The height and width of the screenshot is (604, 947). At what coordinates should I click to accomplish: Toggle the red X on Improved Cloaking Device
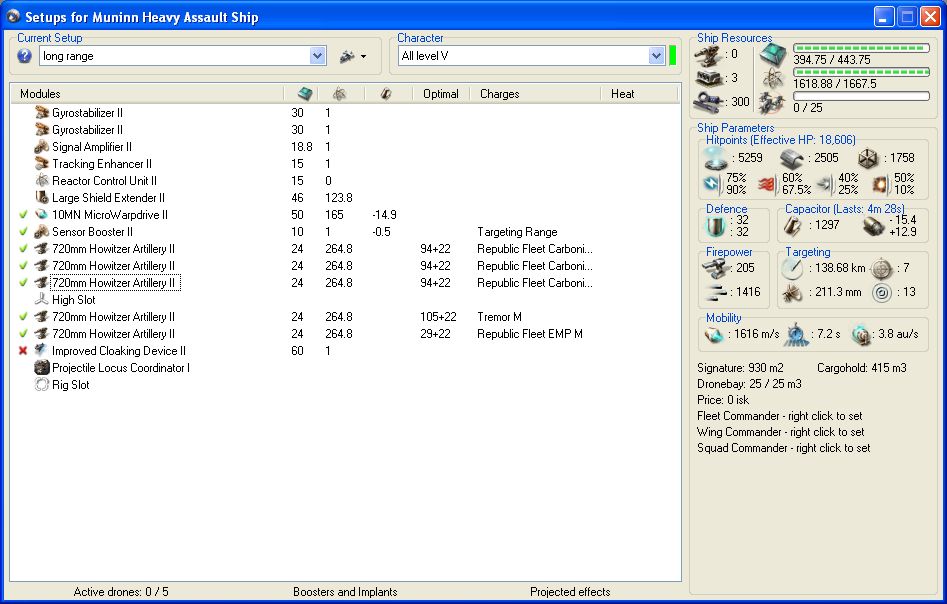click(23, 350)
